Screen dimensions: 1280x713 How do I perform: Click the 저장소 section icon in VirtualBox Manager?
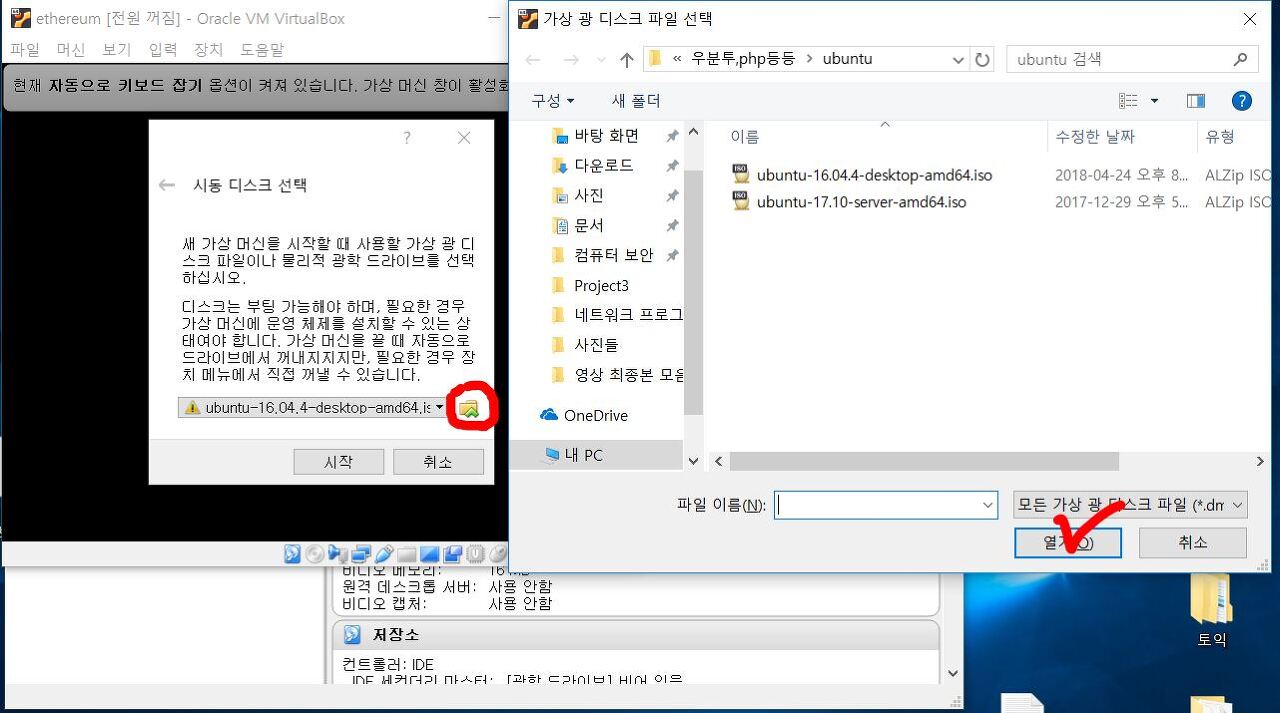coord(351,635)
